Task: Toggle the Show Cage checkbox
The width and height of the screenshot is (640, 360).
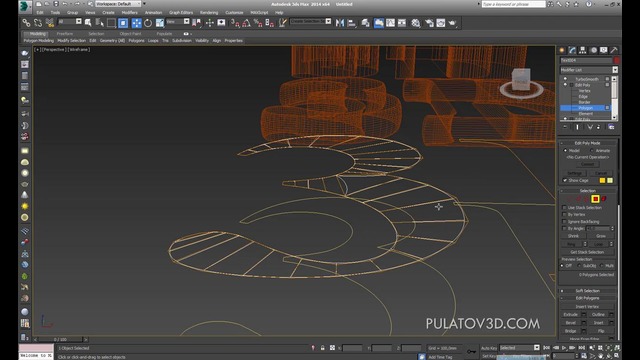Action: coord(565,180)
